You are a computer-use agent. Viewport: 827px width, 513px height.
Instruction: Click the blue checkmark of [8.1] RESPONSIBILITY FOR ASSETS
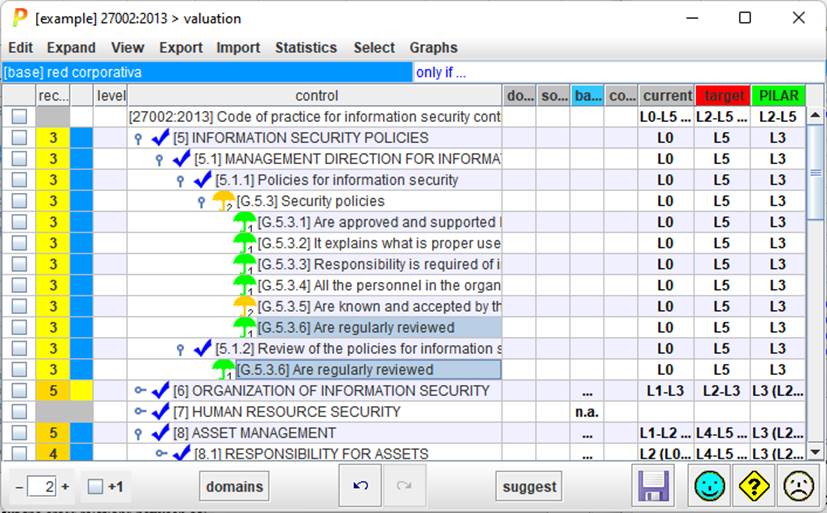pyautogui.click(x=181, y=453)
